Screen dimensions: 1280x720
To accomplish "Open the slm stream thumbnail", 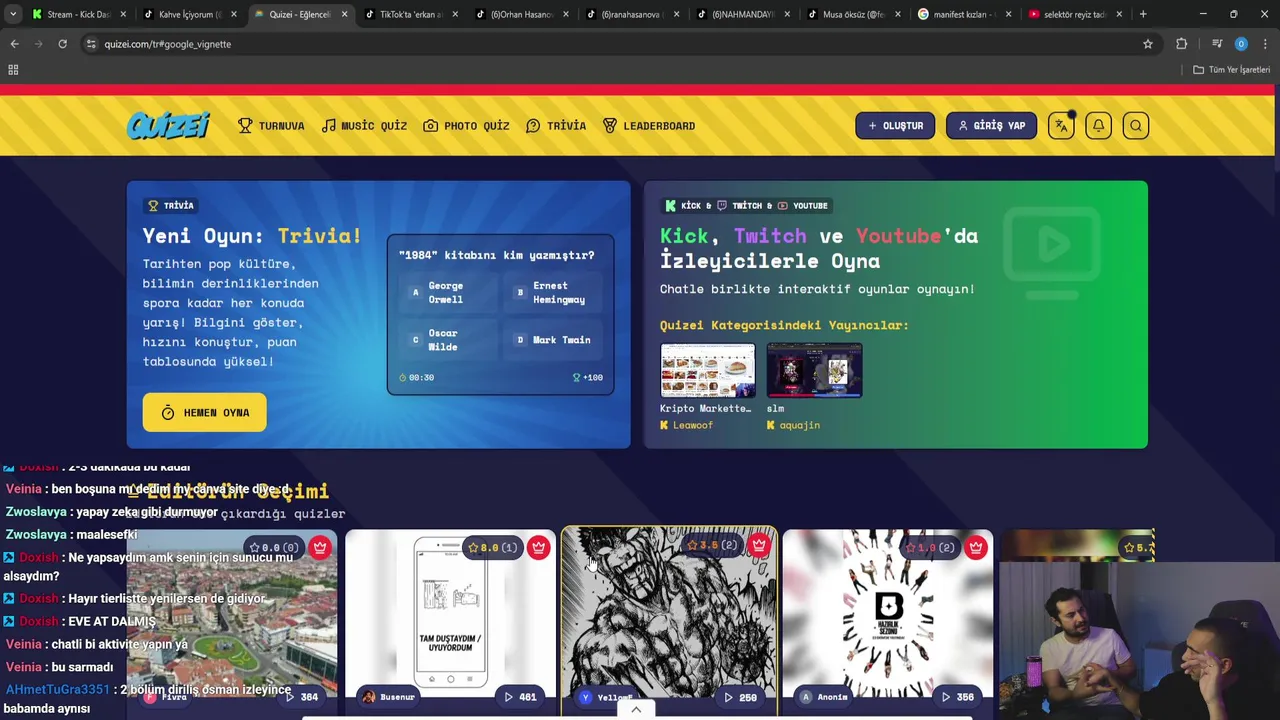I will pos(814,370).
